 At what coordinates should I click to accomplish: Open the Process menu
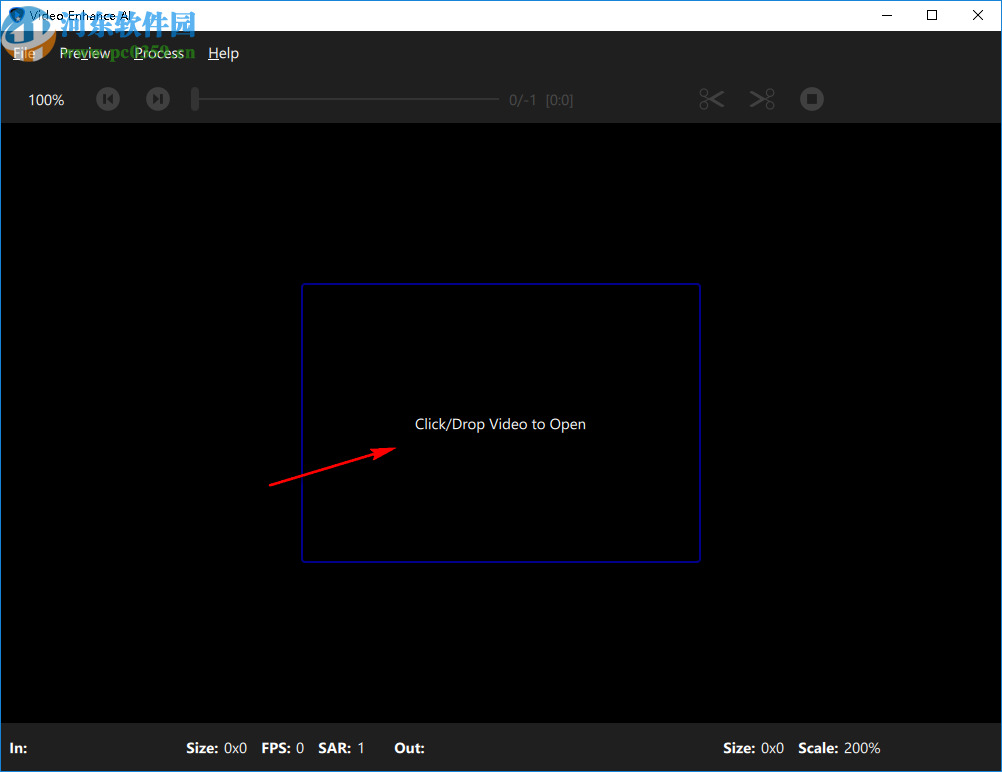point(160,53)
